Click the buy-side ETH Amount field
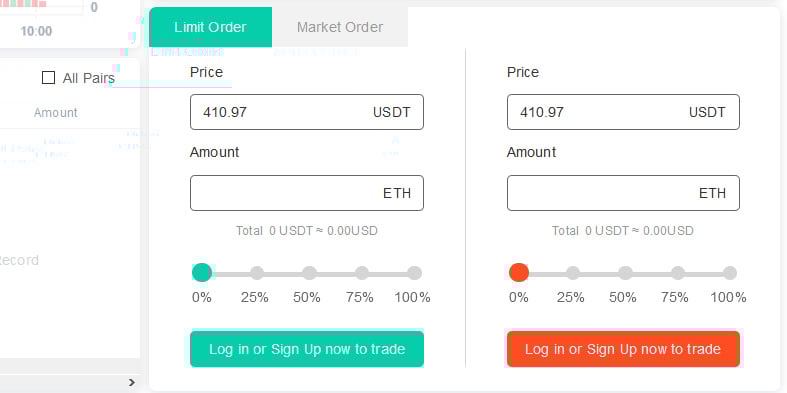787x393 pixels. [x=307, y=193]
